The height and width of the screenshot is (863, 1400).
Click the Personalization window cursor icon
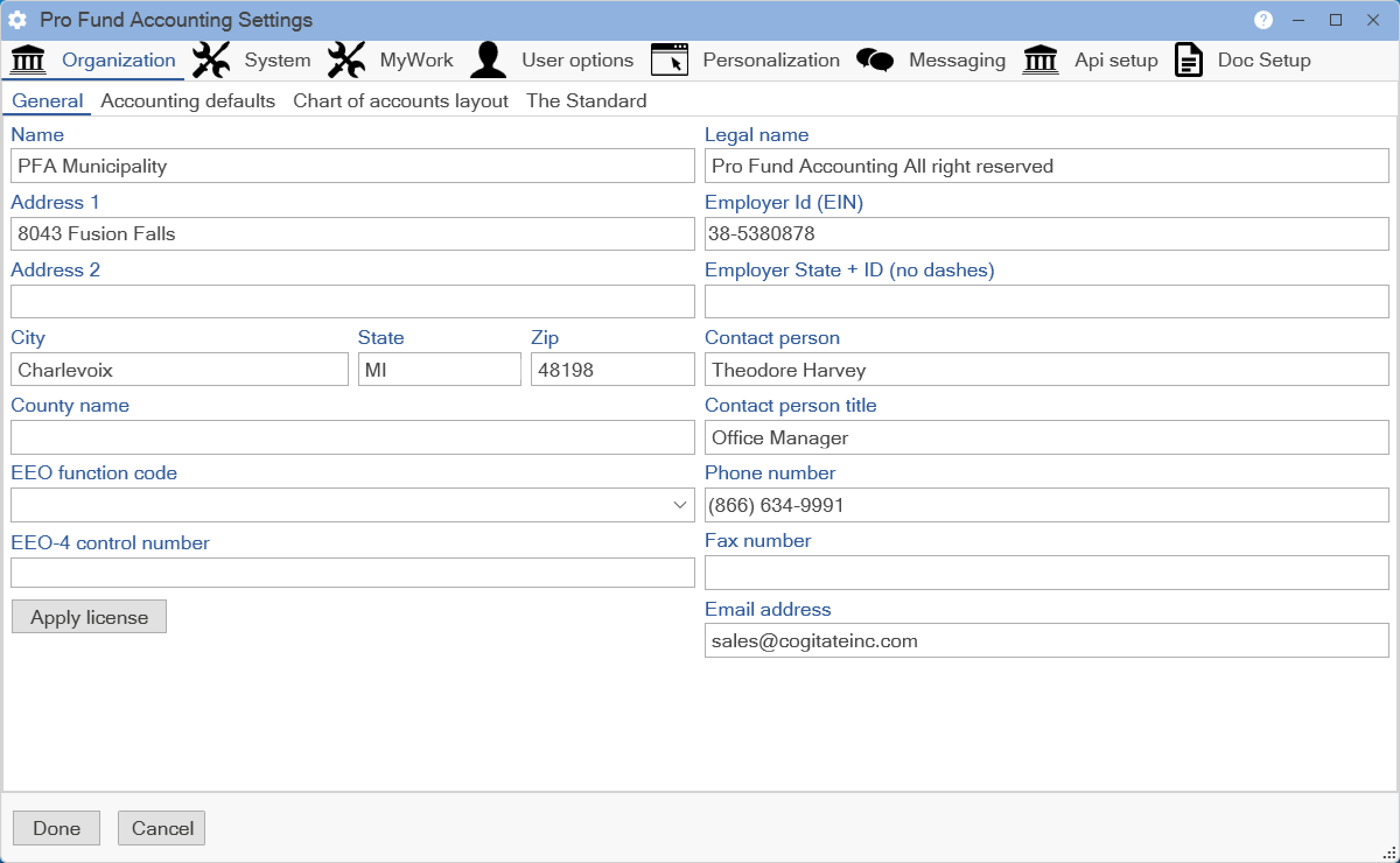point(669,59)
